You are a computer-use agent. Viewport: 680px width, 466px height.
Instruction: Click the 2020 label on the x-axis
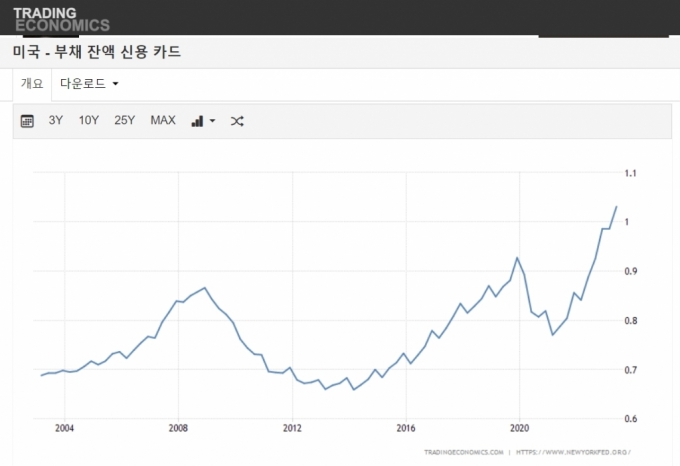[520, 429]
